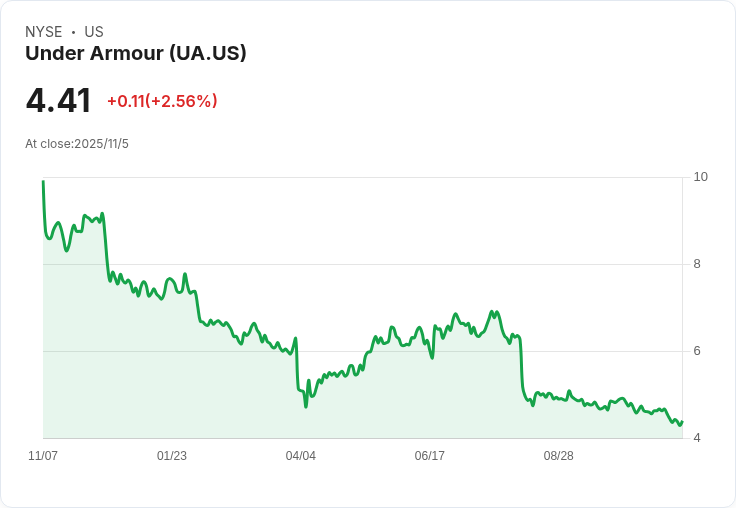The height and width of the screenshot is (508, 736).
Task: Click the sharp April low on the chart line
Action: (x=305, y=406)
